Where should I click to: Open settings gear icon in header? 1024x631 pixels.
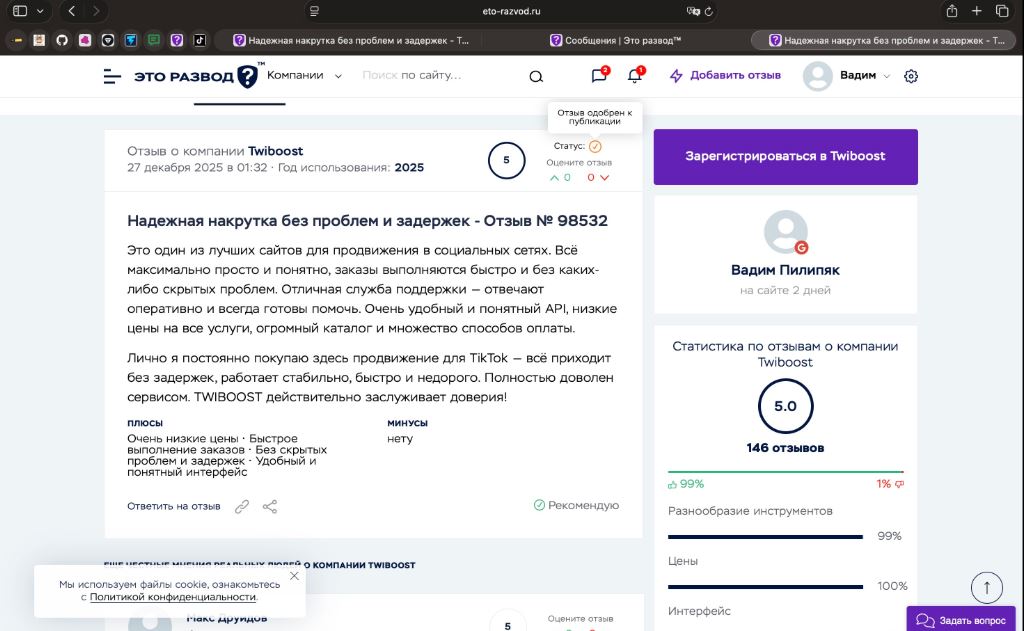click(x=910, y=76)
